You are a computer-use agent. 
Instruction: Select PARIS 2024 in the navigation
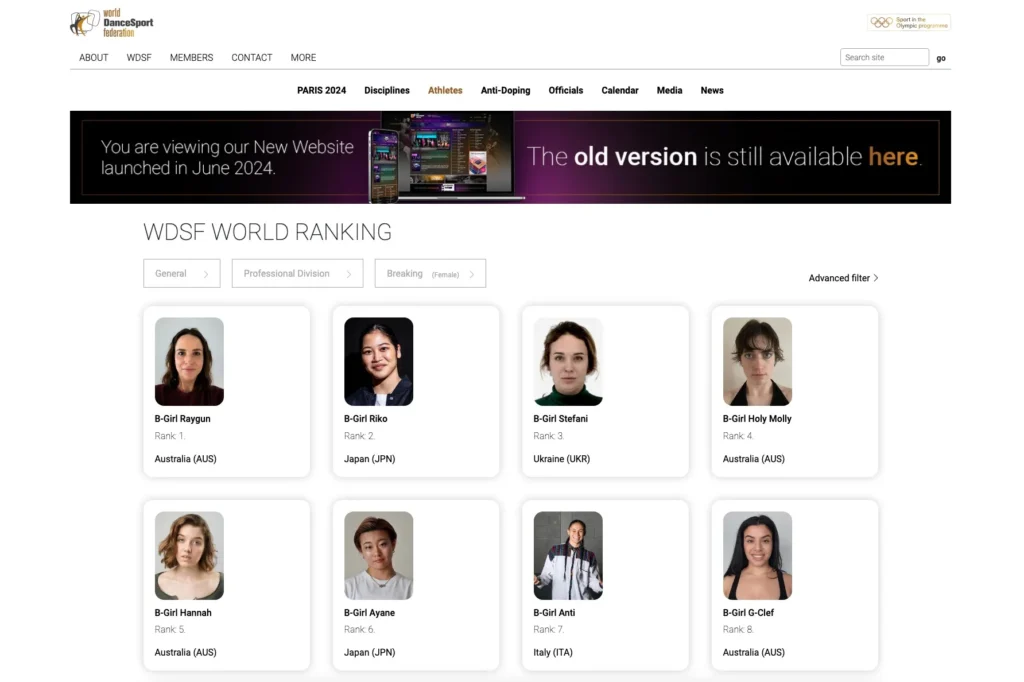(x=321, y=90)
